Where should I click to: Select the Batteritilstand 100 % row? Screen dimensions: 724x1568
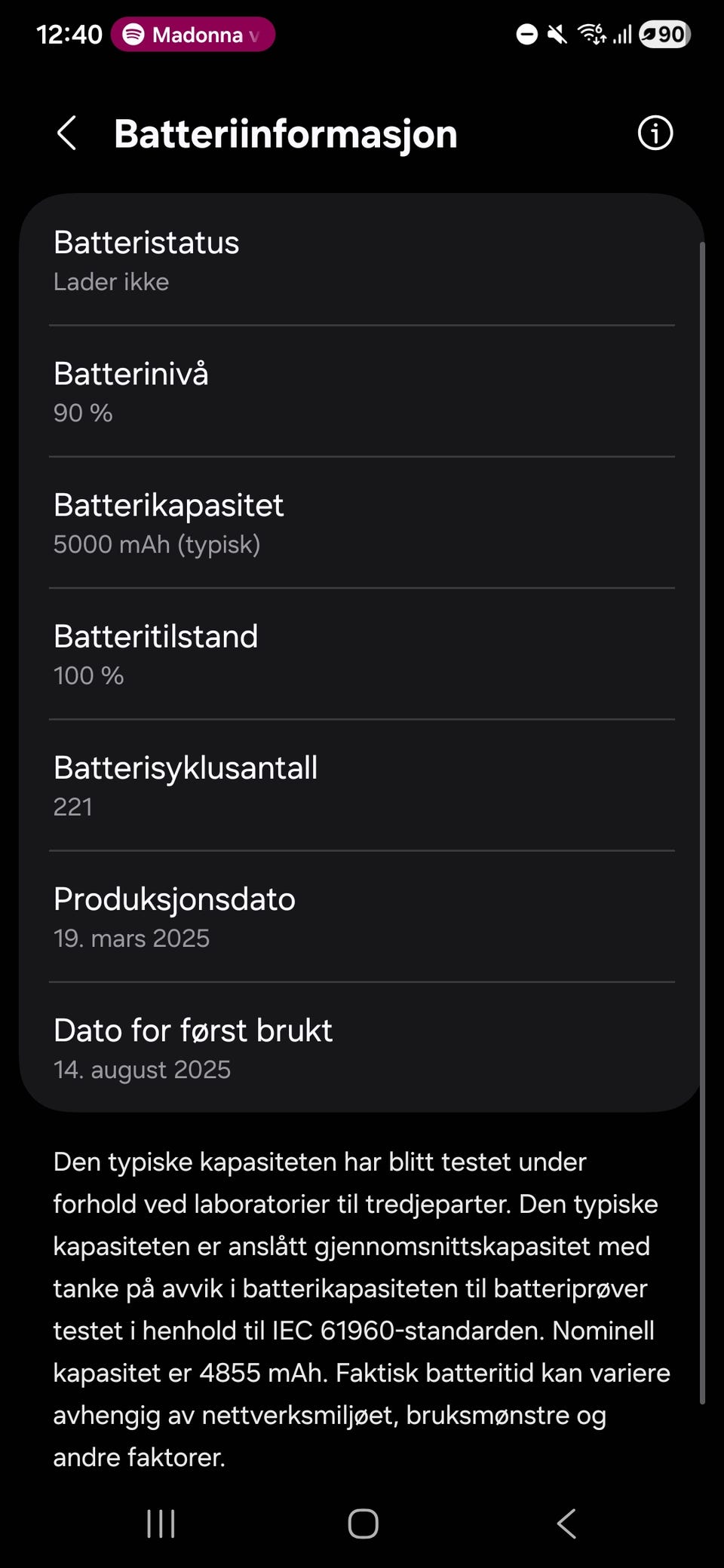click(362, 654)
